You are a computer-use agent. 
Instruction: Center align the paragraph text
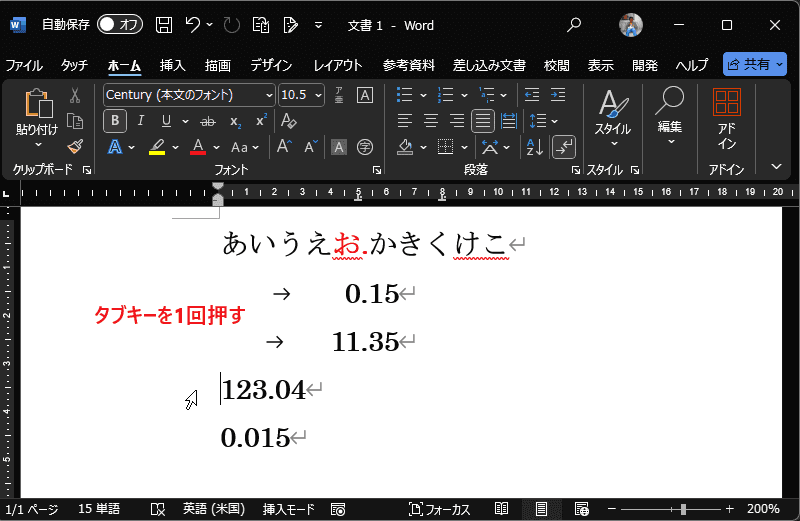(x=431, y=121)
